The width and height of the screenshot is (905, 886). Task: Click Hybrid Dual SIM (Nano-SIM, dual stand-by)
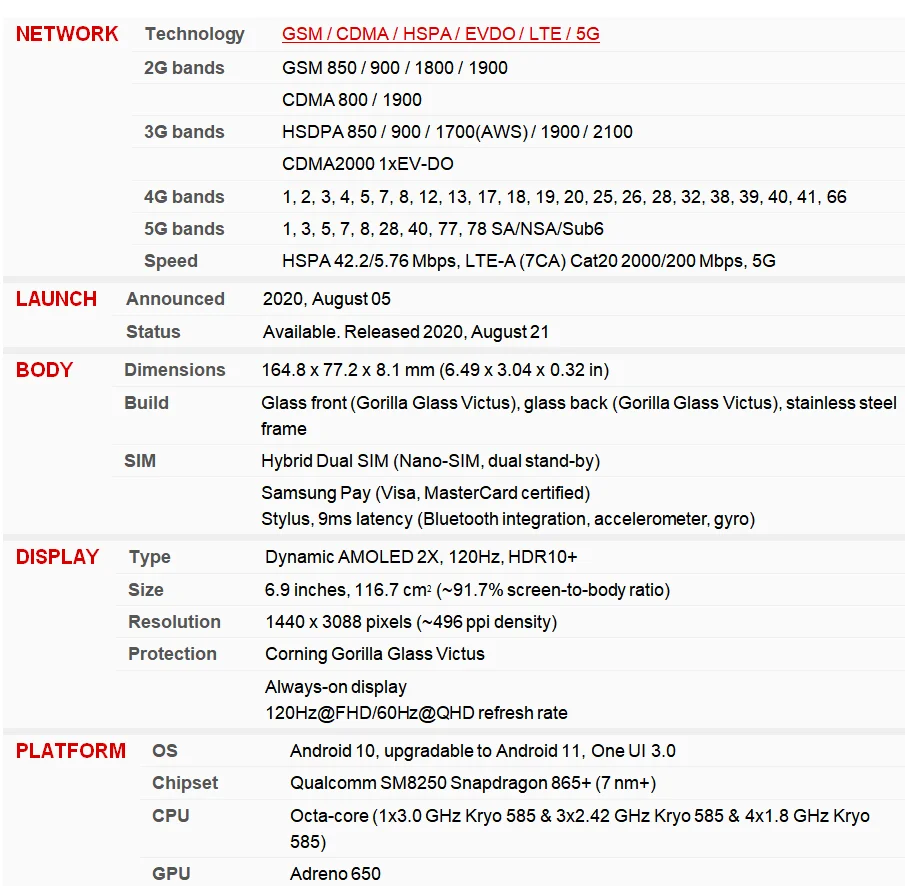(431, 461)
